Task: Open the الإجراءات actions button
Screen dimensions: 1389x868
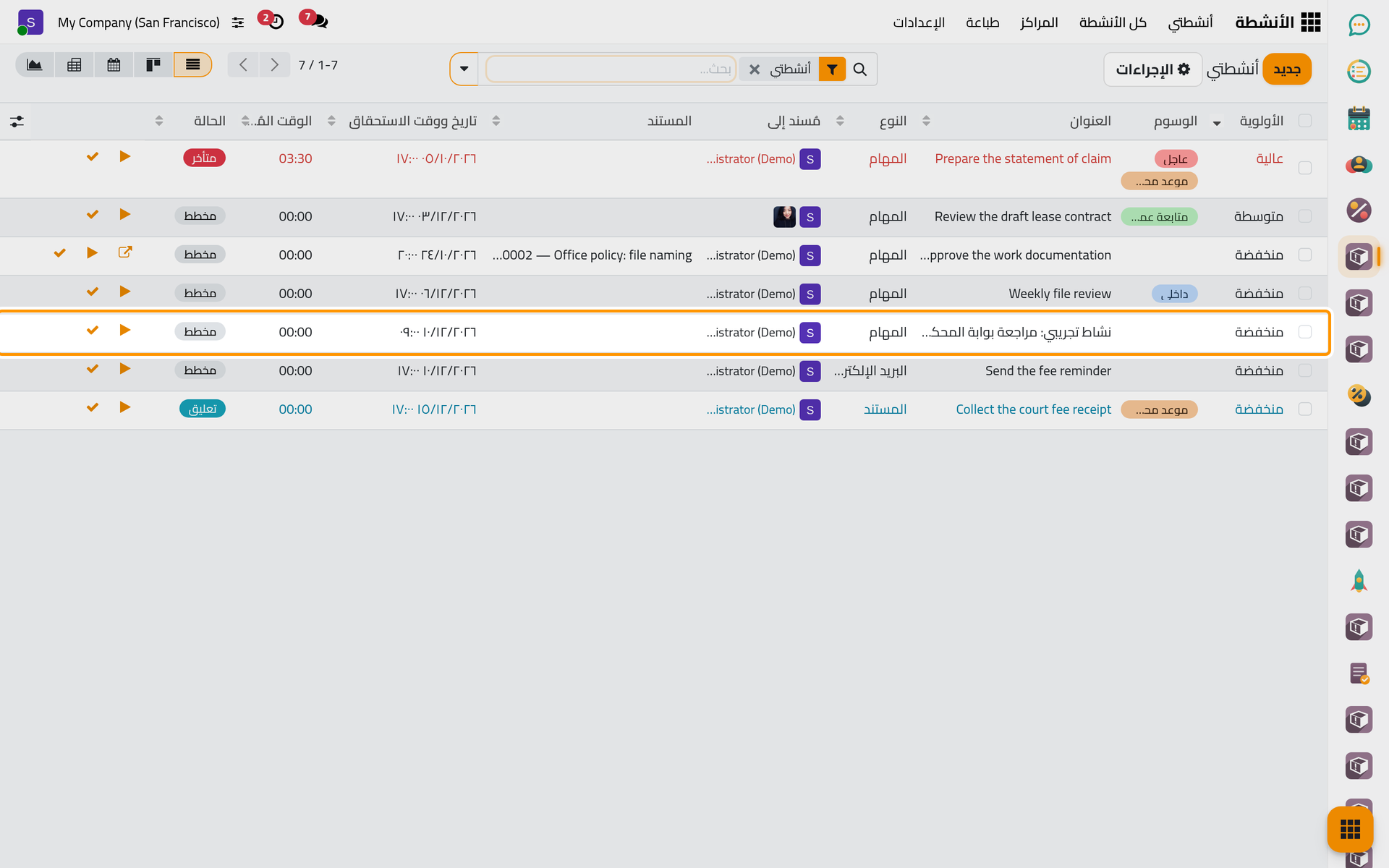Action: 1152,69
